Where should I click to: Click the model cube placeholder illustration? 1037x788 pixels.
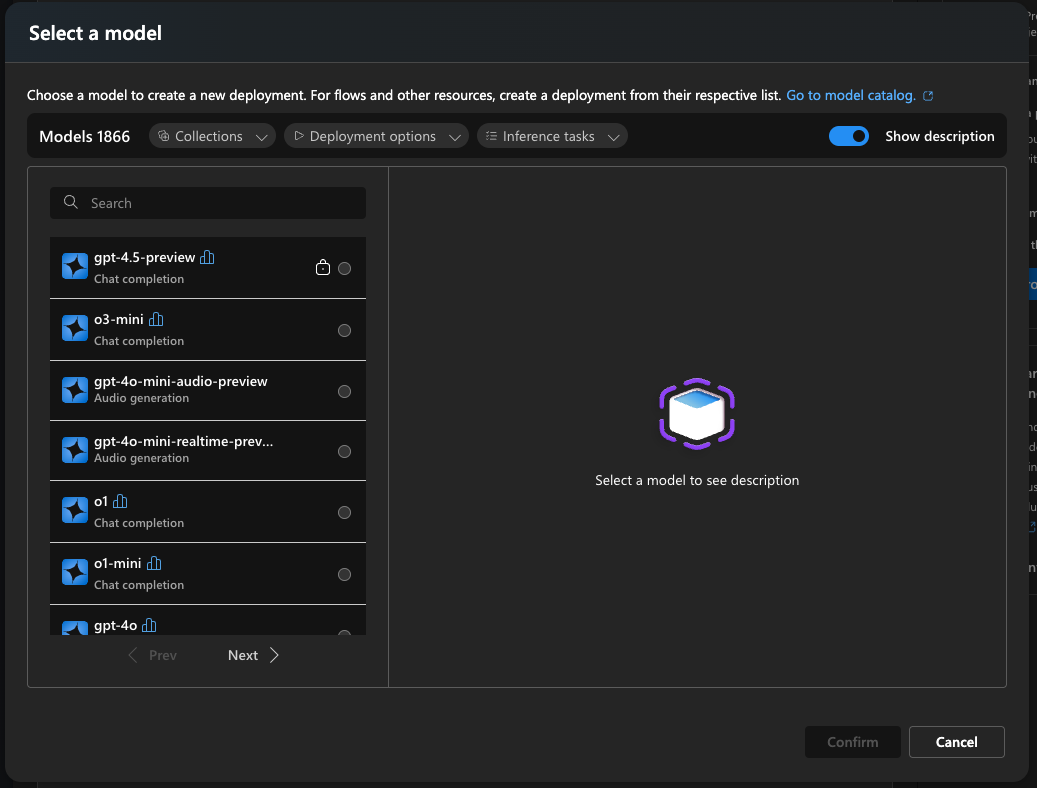pos(697,414)
